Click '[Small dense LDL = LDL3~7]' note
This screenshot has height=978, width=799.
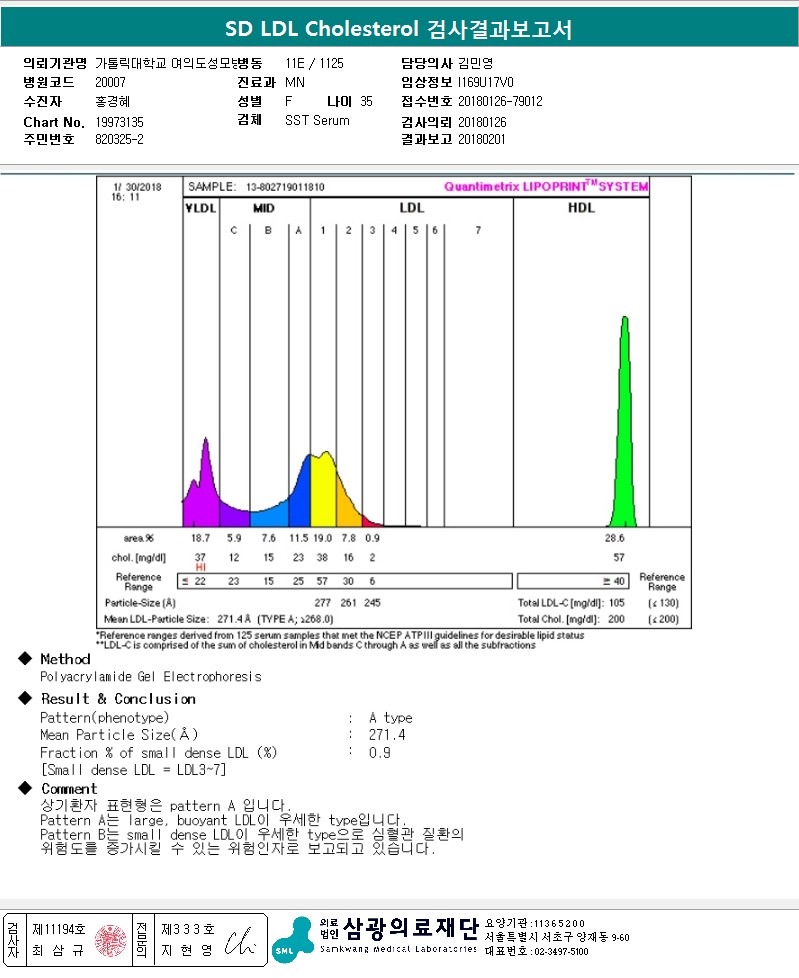(x=133, y=770)
